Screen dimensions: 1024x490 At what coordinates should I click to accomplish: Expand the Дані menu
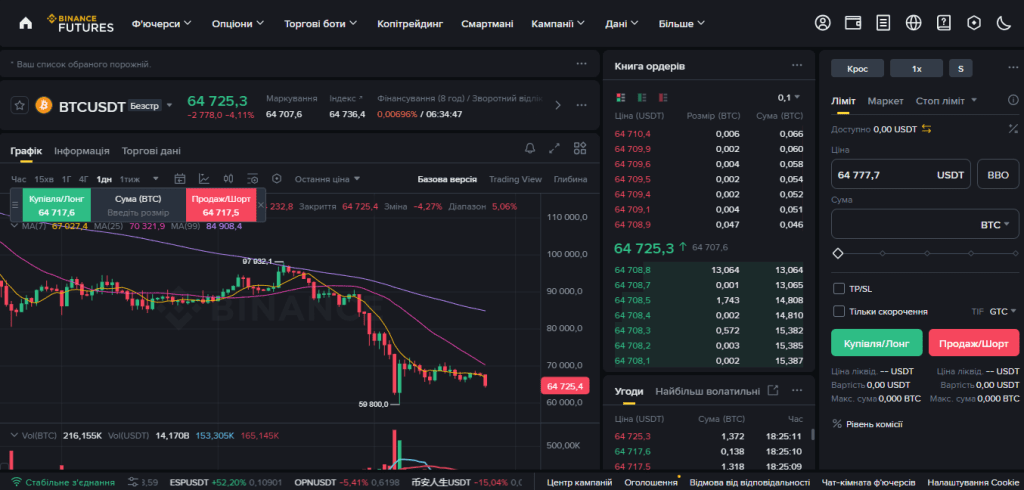pyautogui.click(x=620, y=24)
